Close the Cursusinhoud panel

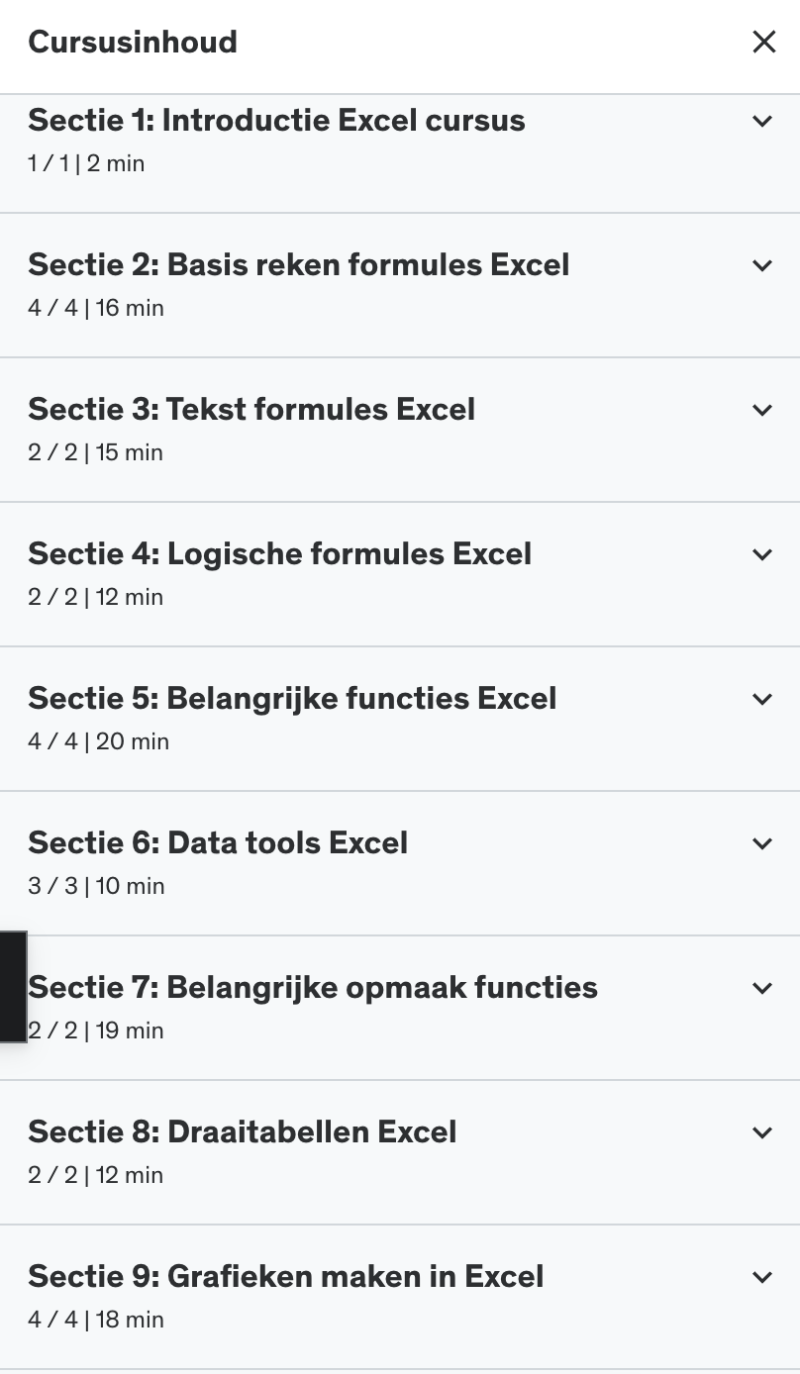pyautogui.click(x=763, y=42)
